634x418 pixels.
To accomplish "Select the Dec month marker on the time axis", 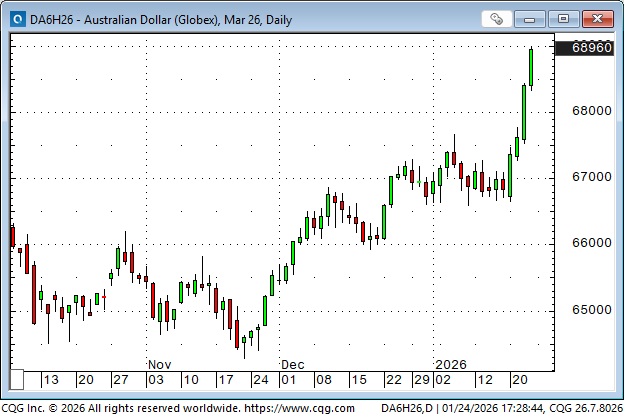I will pyautogui.click(x=292, y=365).
